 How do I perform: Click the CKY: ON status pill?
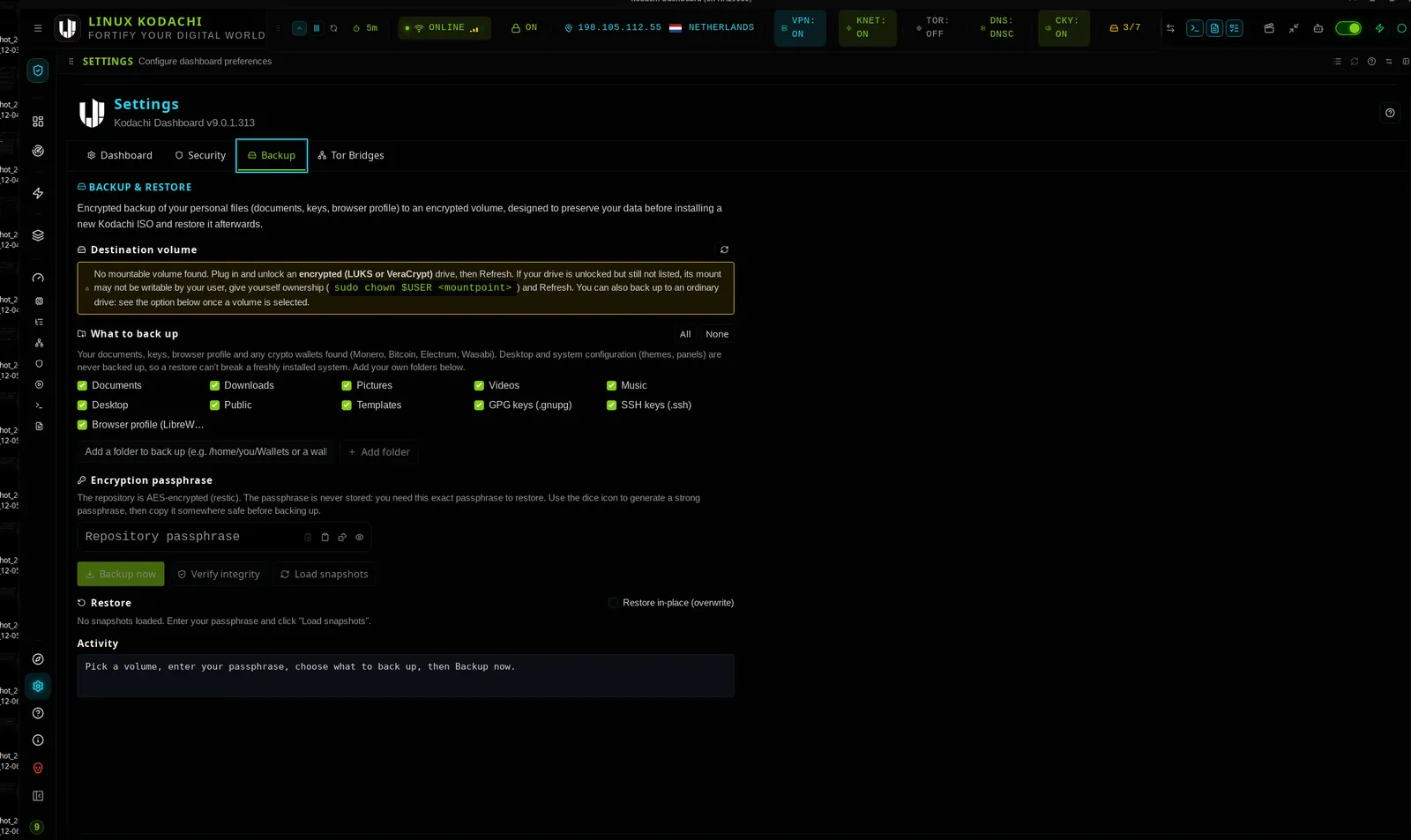(x=1064, y=28)
